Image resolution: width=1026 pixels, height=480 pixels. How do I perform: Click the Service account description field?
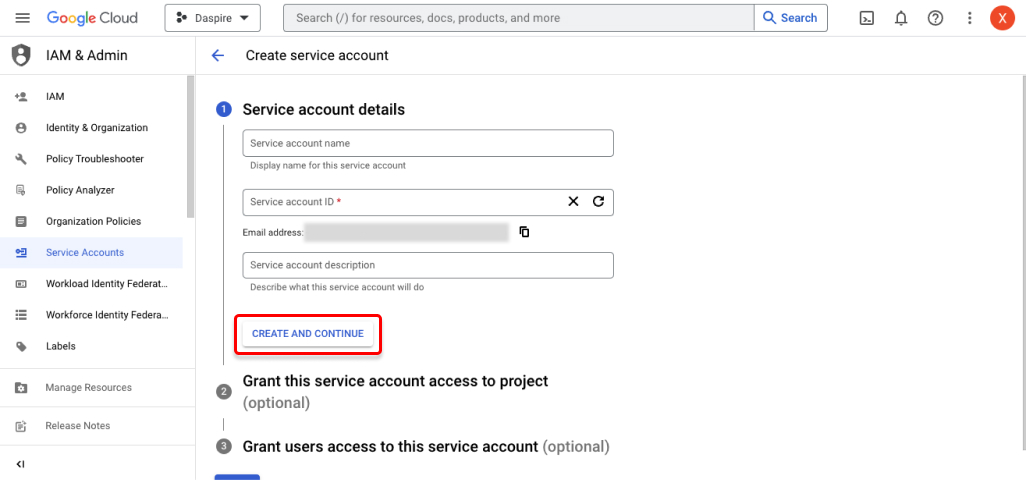click(x=428, y=265)
